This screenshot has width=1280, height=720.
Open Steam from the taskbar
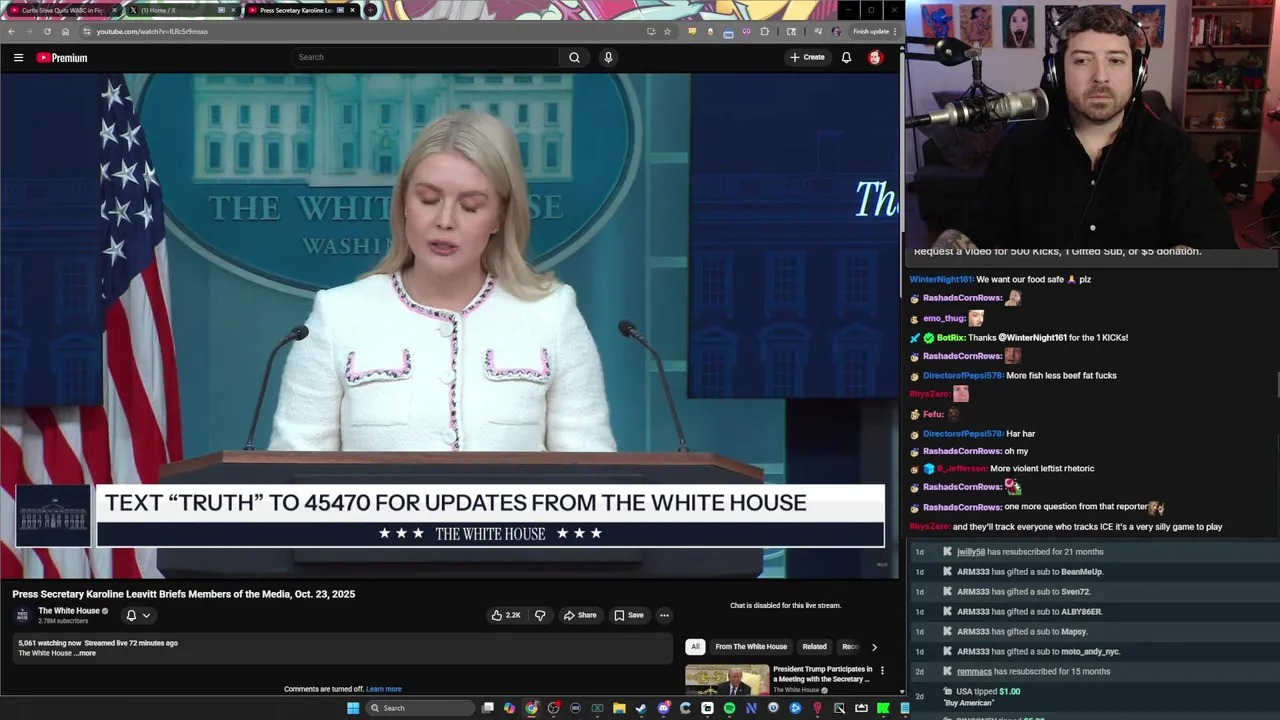(x=641, y=708)
